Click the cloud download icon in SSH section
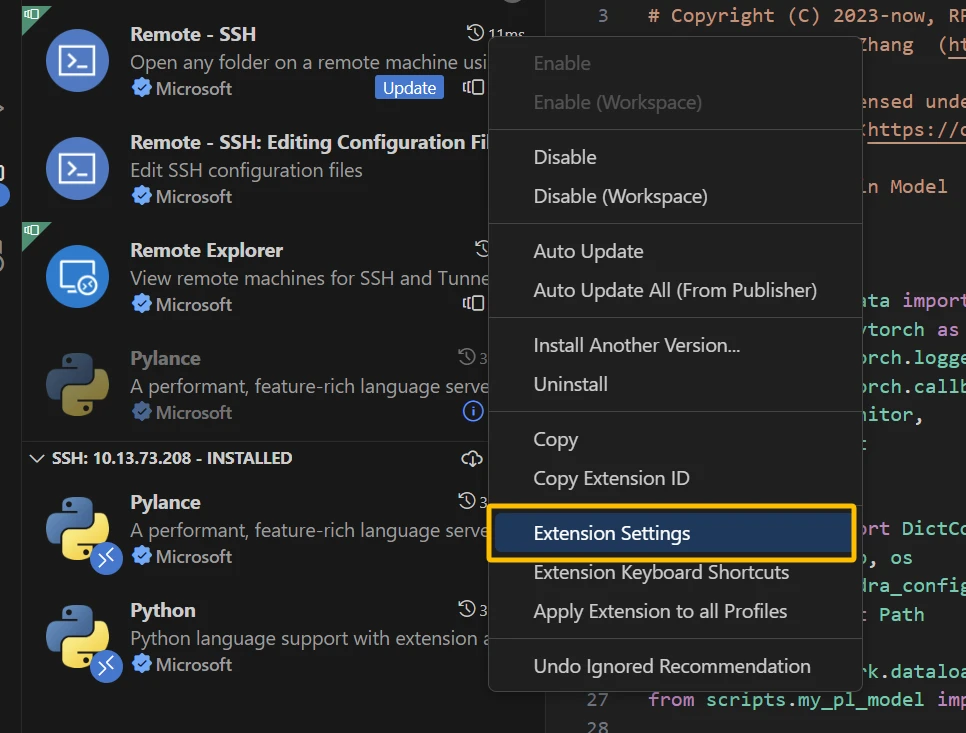Image resolution: width=966 pixels, height=733 pixels. (472, 458)
